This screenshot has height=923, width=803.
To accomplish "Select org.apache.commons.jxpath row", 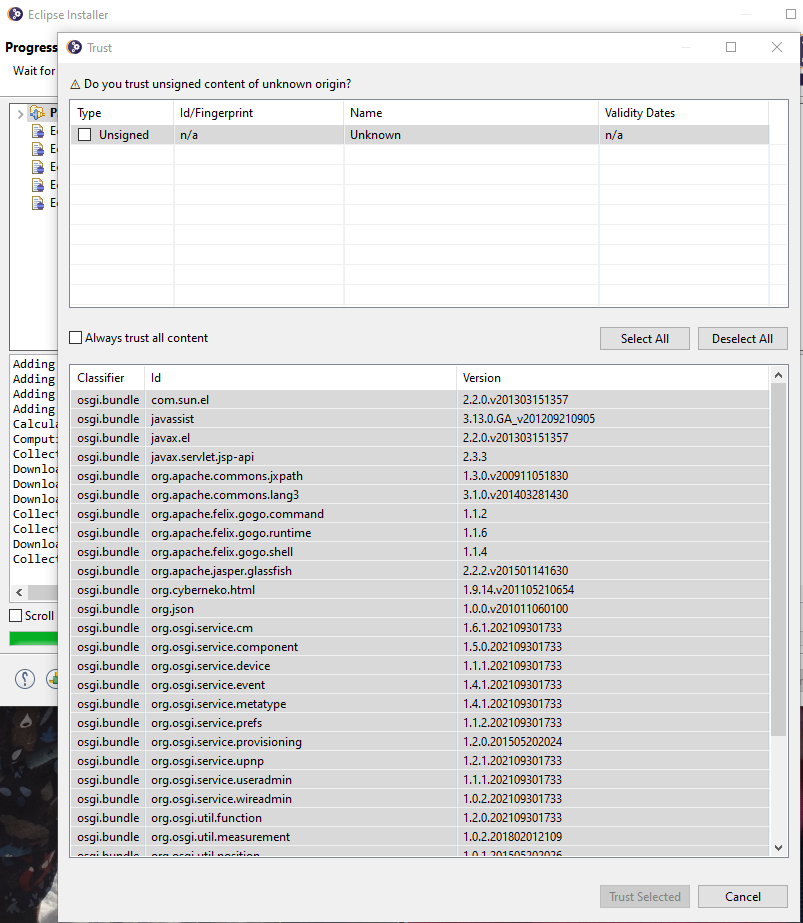I will 420,476.
